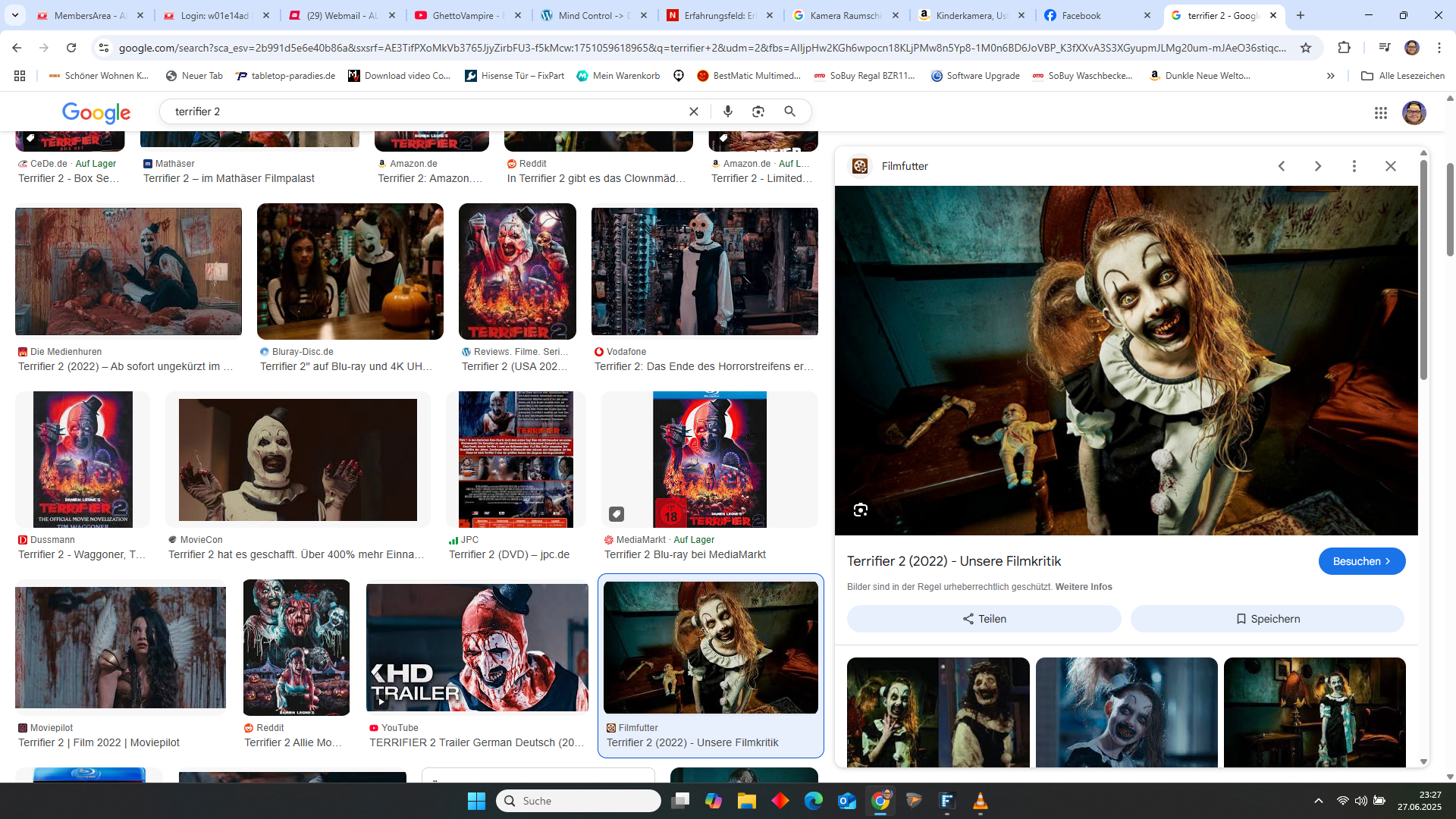Open the Vodafone Terrifier 2 result thumbnail

tap(704, 271)
